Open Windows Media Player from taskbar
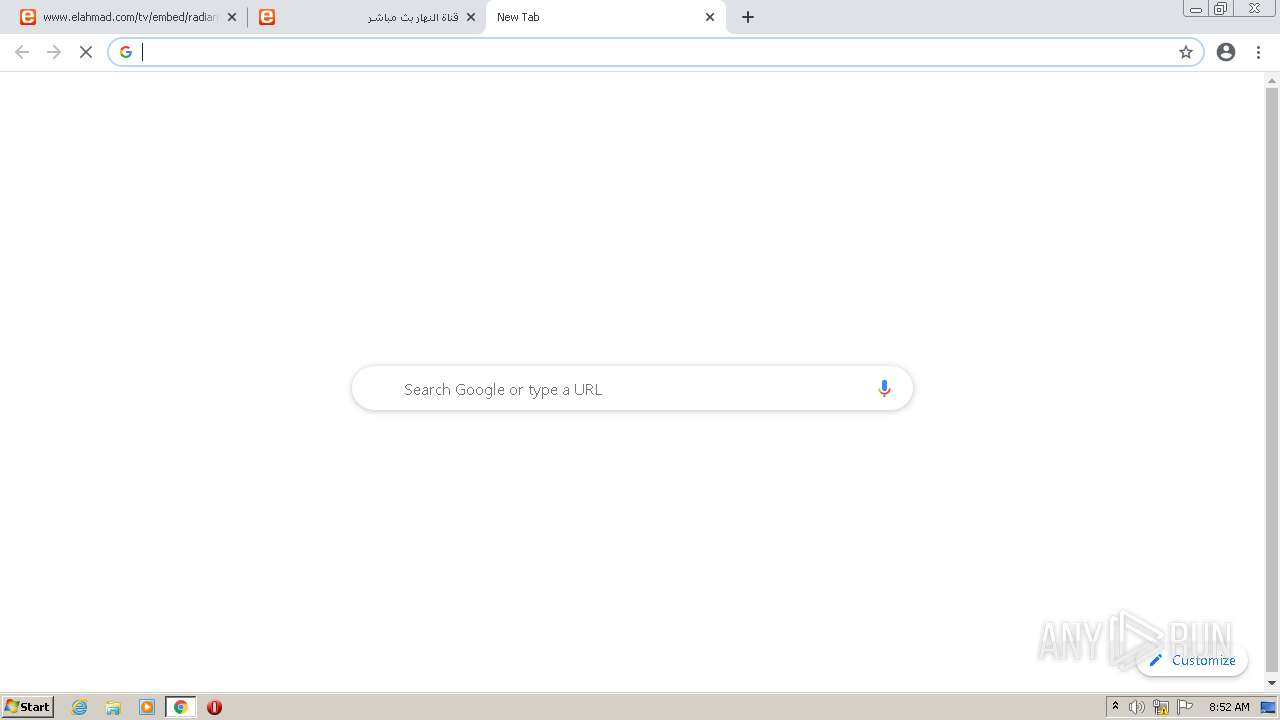1280x720 pixels. pyautogui.click(x=147, y=707)
